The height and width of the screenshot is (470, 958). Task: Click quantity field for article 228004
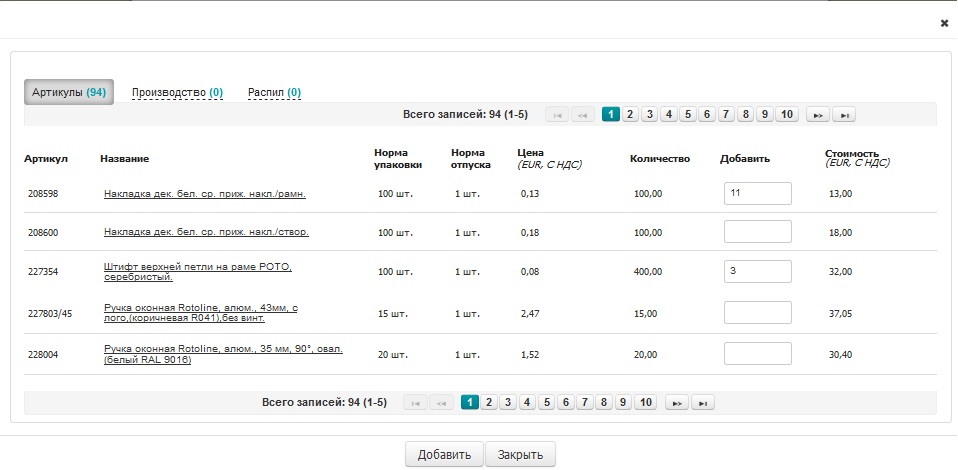point(757,354)
